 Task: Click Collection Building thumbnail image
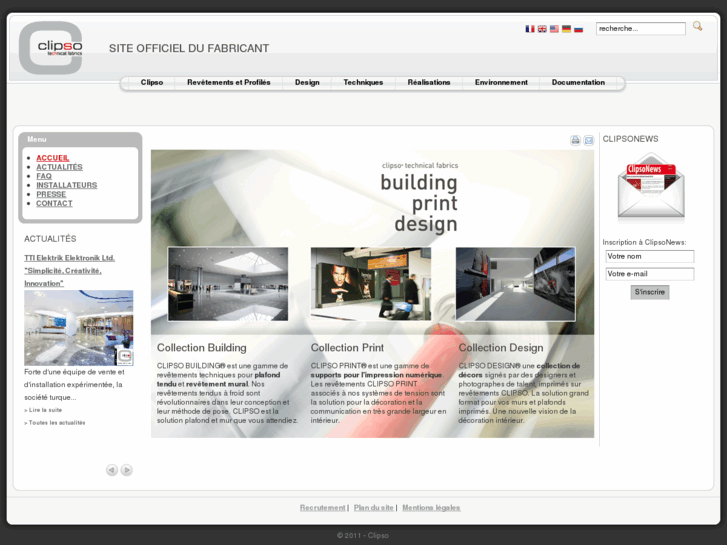(228, 284)
